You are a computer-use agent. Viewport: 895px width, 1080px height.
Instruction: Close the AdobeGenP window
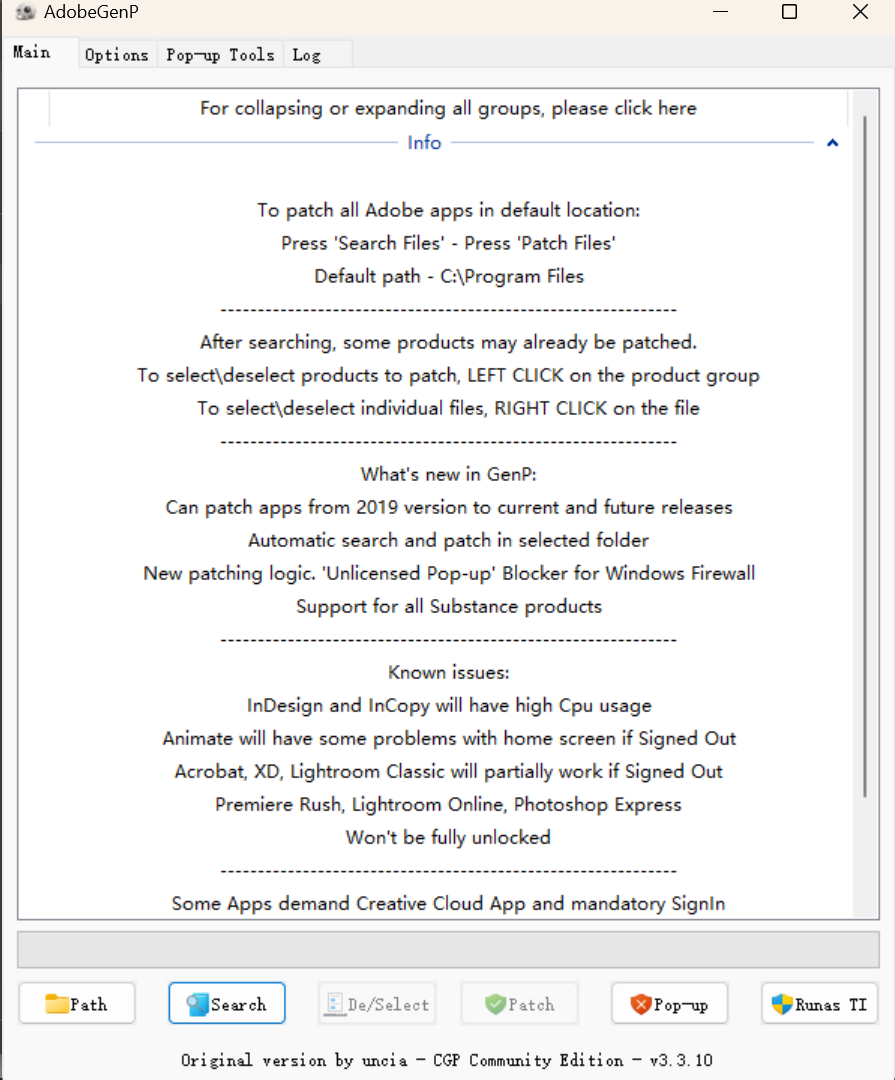click(860, 13)
